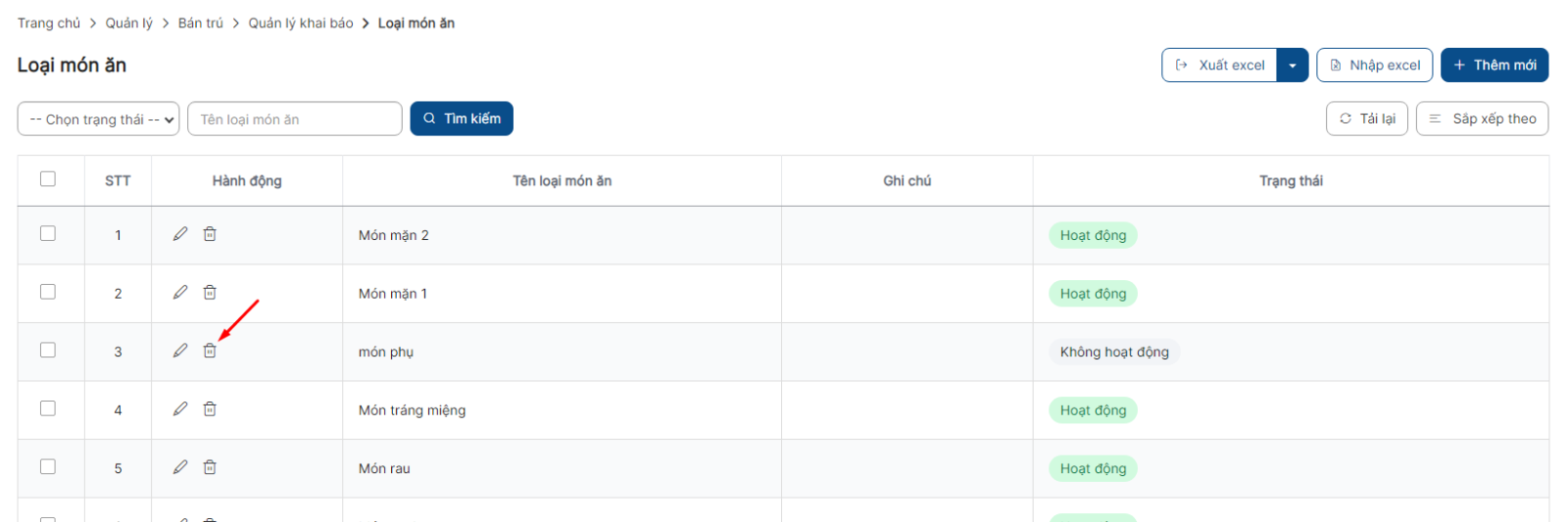This screenshot has width=1568, height=522.
Task: Delete the Món mặn 2 row trash icon
Action: [210, 234]
